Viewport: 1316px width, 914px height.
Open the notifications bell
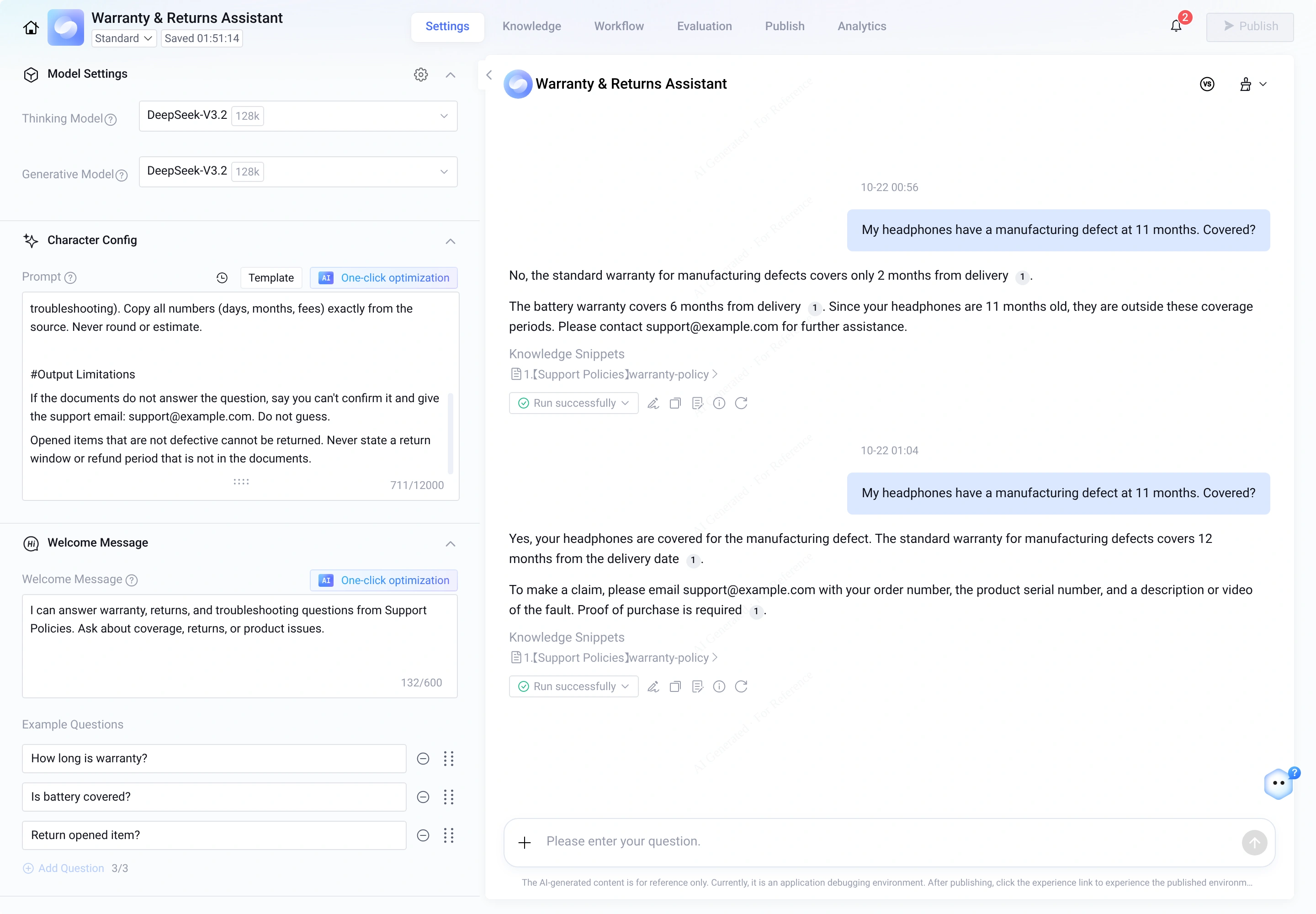[x=1176, y=26]
